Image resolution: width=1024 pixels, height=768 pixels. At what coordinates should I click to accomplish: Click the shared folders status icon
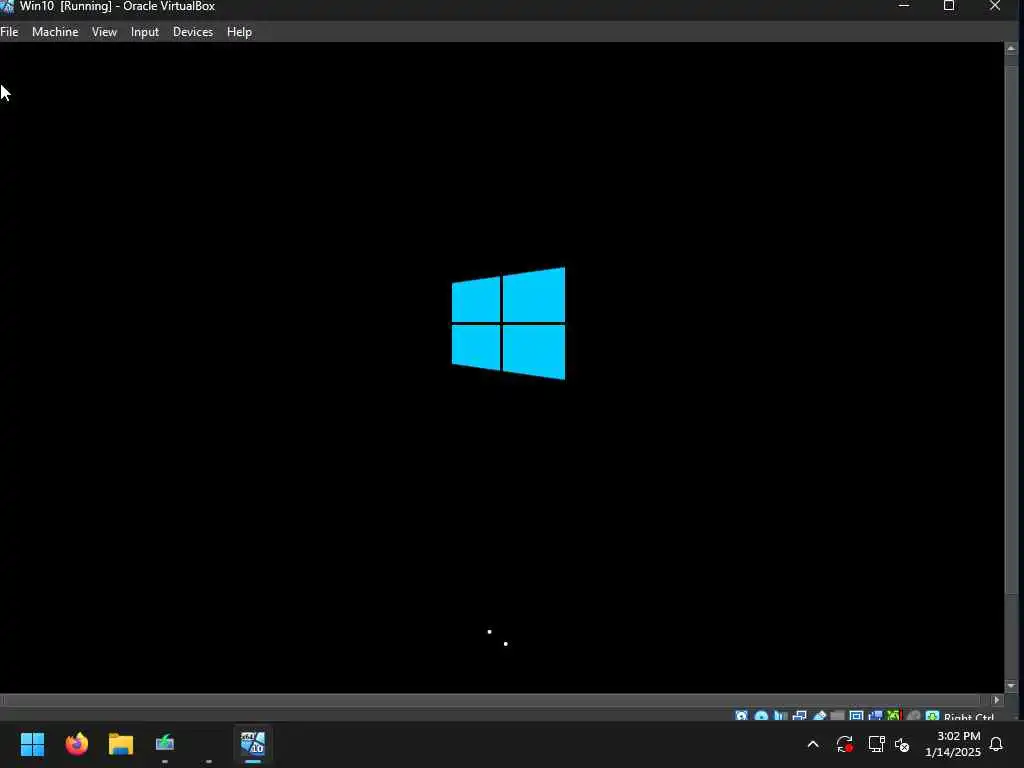pyautogui.click(x=837, y=716)
